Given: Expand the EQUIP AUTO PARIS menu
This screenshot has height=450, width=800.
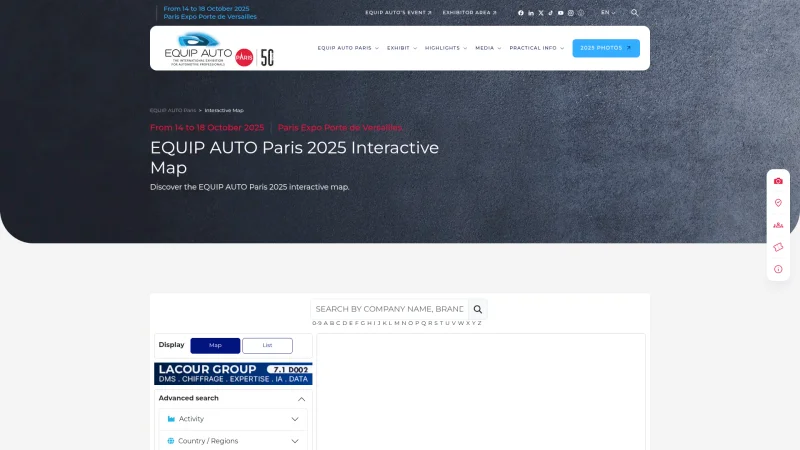Looking at the screenshot, I should point(348,48).
